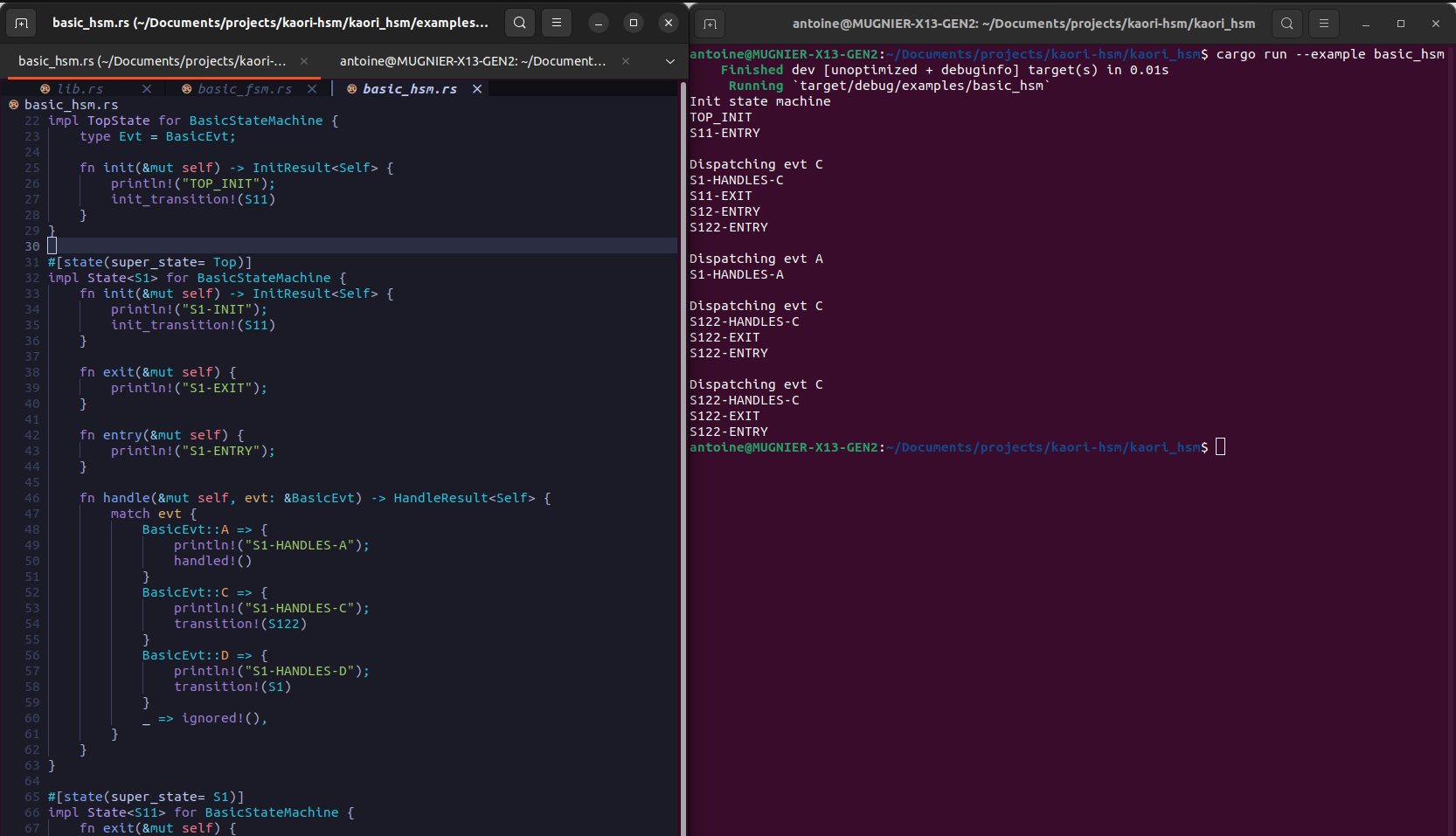Open the main menu of the kaori_hsm terminal window
The image size is (1456, 836).
click(1324, 24)
